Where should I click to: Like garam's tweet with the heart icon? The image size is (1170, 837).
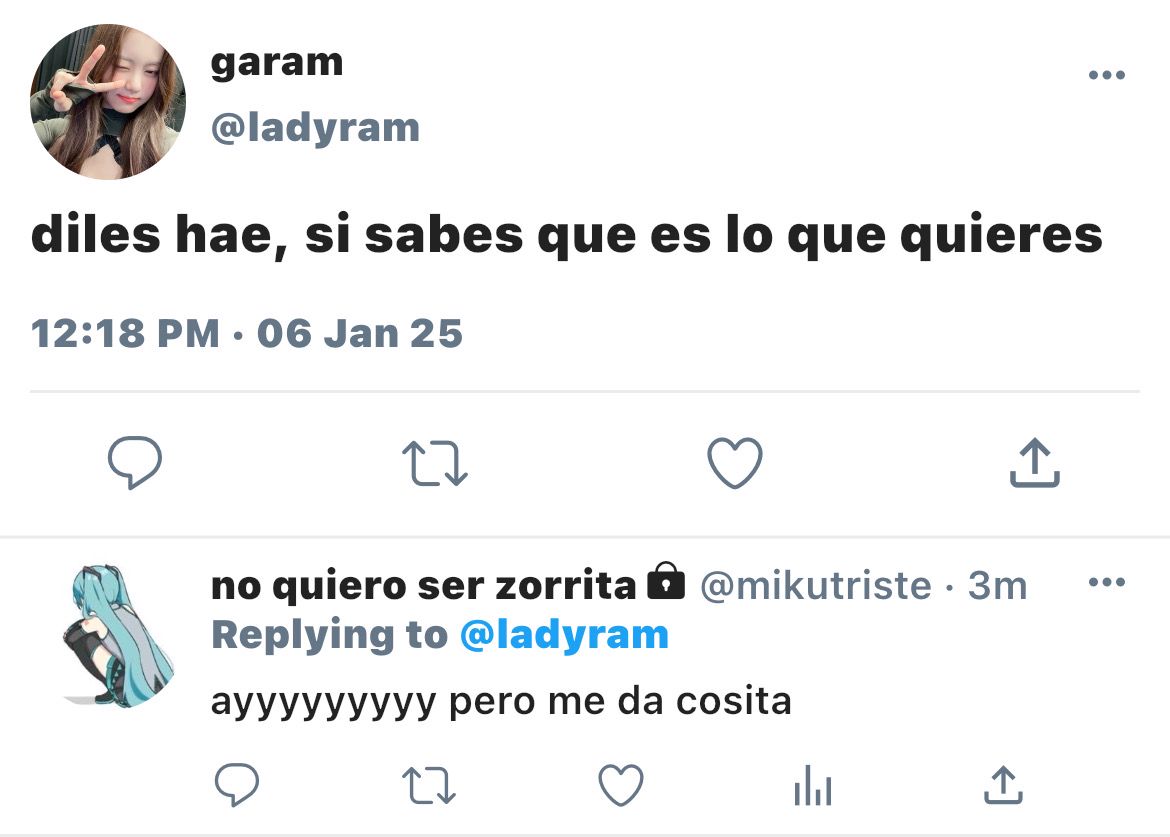(735, 463)
